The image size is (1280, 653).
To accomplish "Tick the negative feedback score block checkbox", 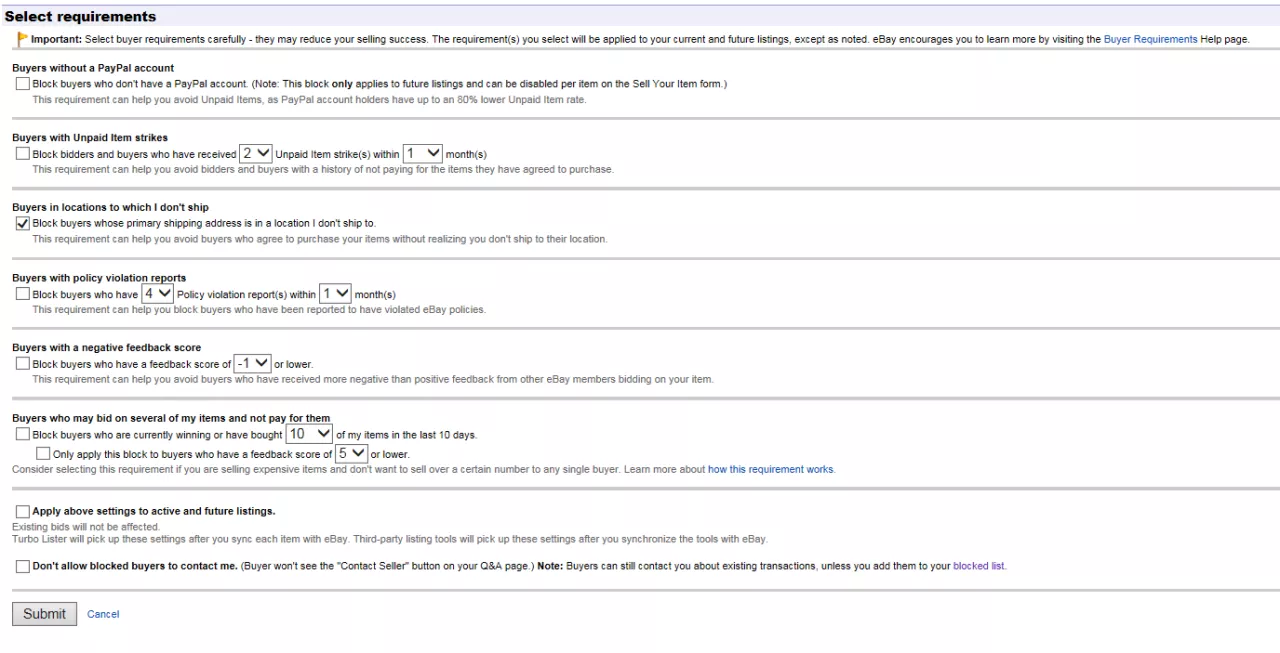I will click(23, 364).
